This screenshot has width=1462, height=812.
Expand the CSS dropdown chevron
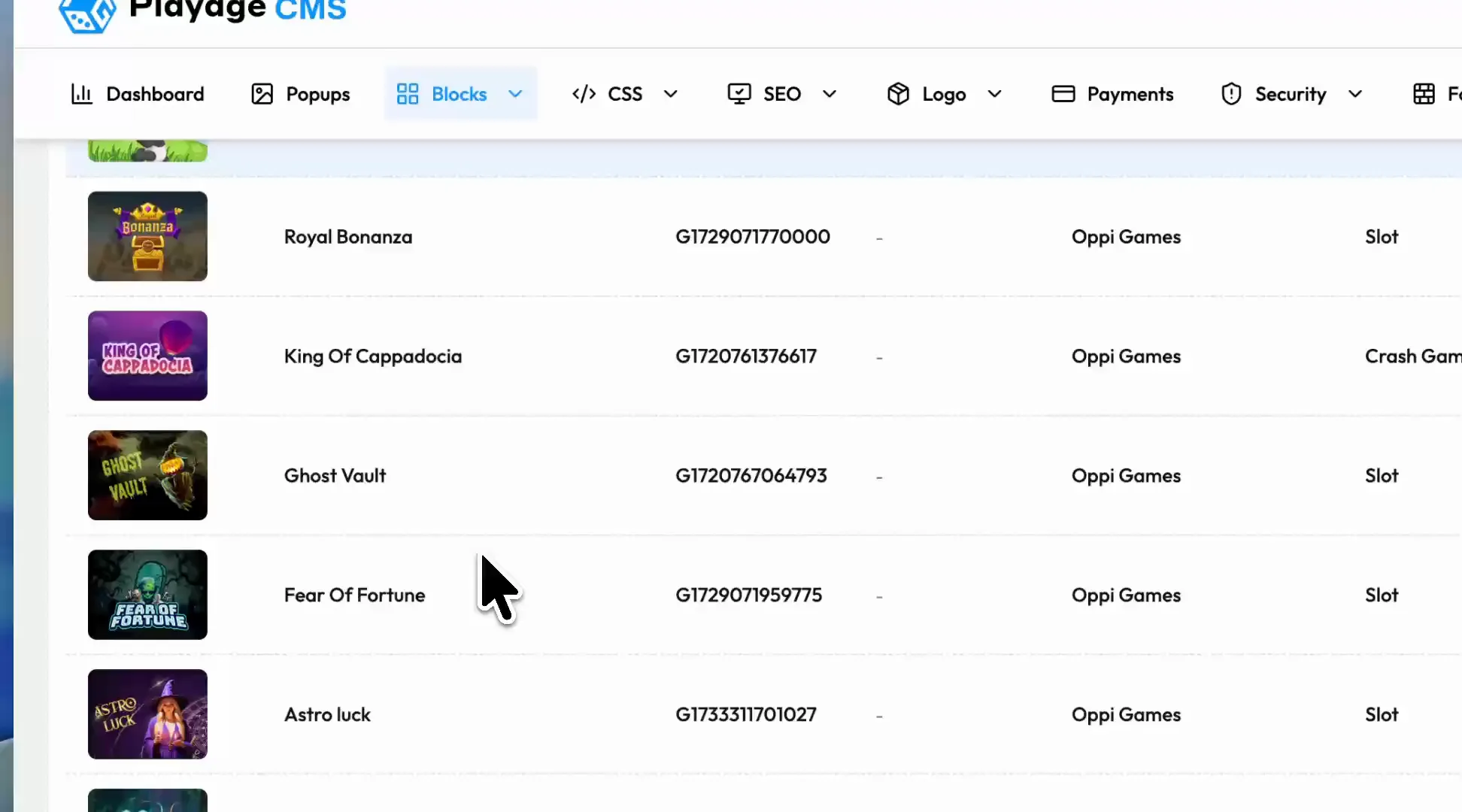tap(670, 94)
